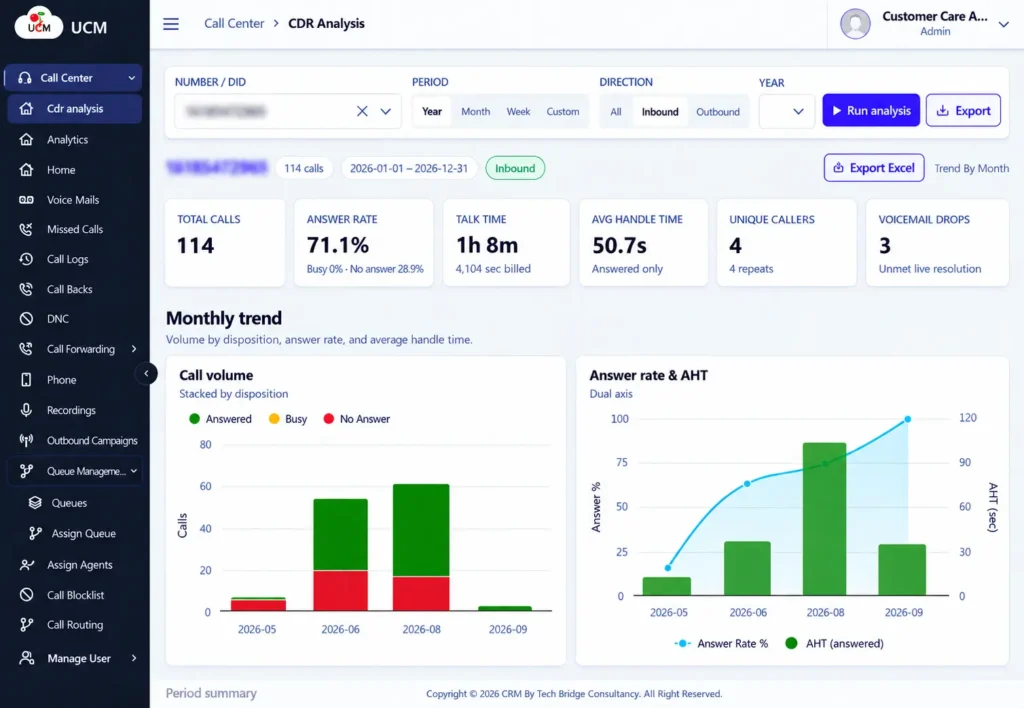
Task: Open Assign Agents person icon
Action: coord(26,565)
